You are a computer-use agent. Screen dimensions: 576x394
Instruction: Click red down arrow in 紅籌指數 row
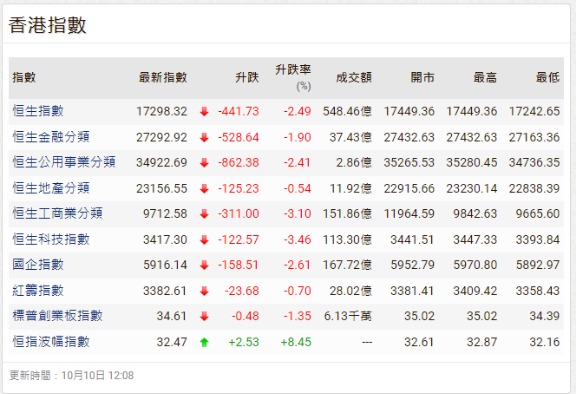click(204, 291)
